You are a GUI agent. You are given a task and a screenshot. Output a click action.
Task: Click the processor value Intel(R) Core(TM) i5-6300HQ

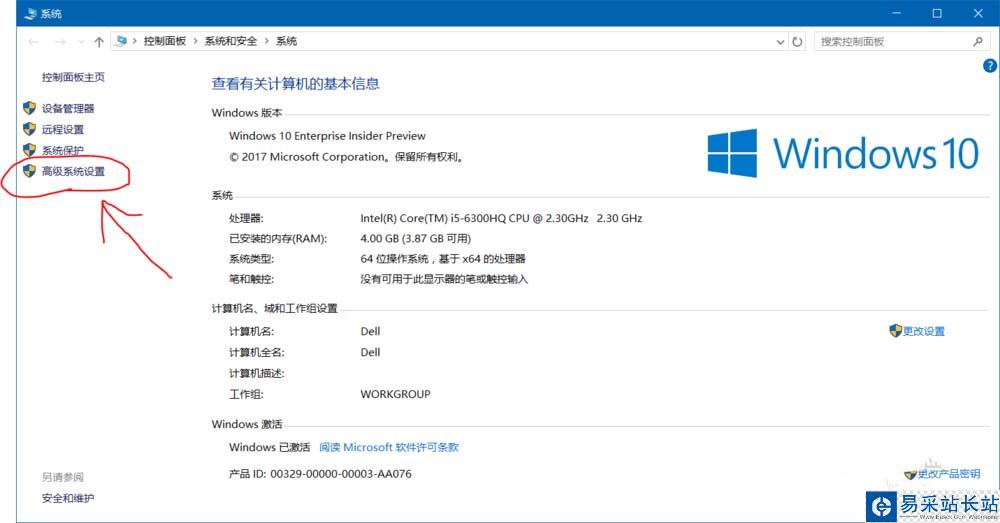tap(501, 218)
